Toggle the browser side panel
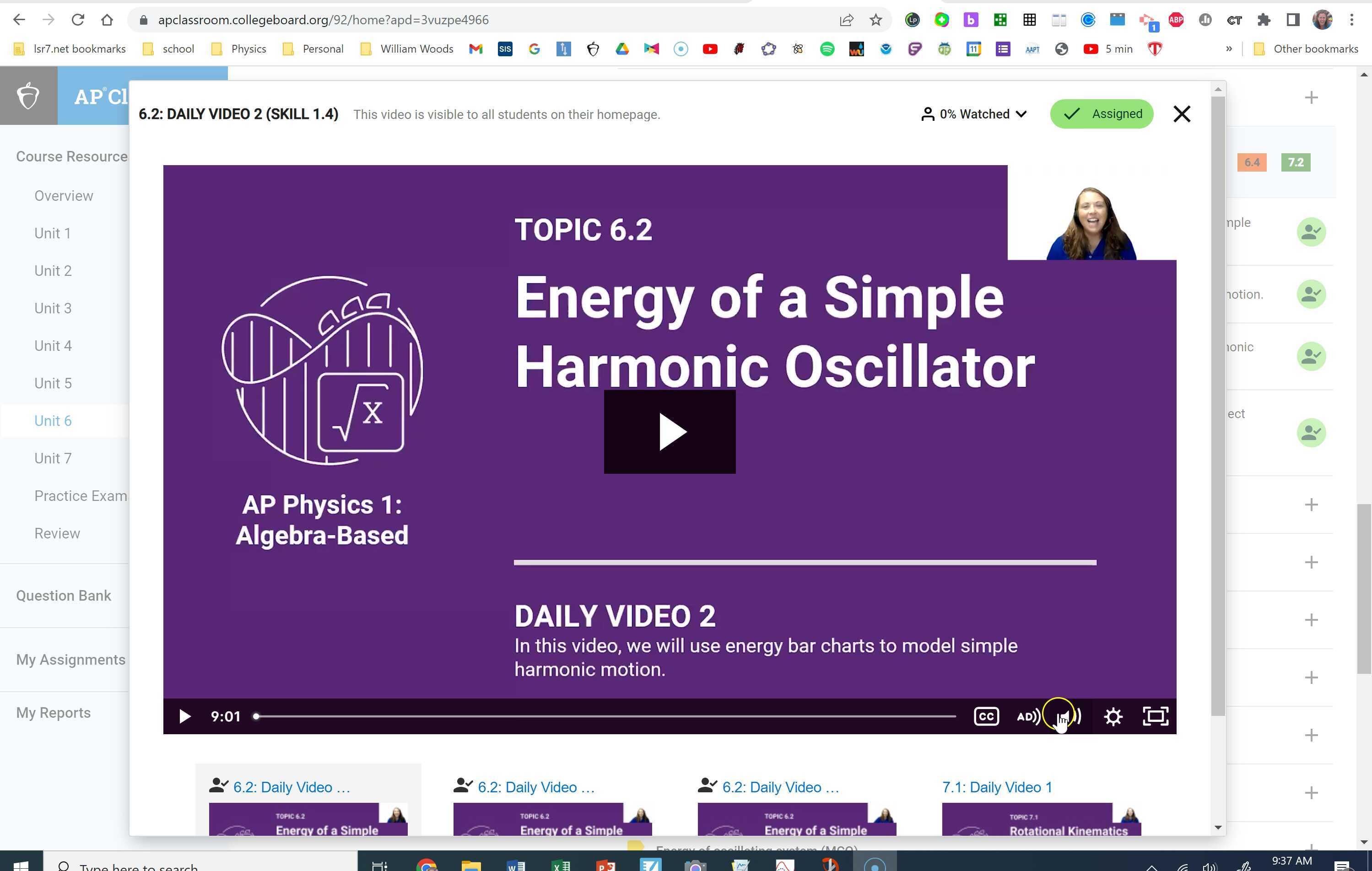1372x871 pixels. click(x=1293, y=20)
